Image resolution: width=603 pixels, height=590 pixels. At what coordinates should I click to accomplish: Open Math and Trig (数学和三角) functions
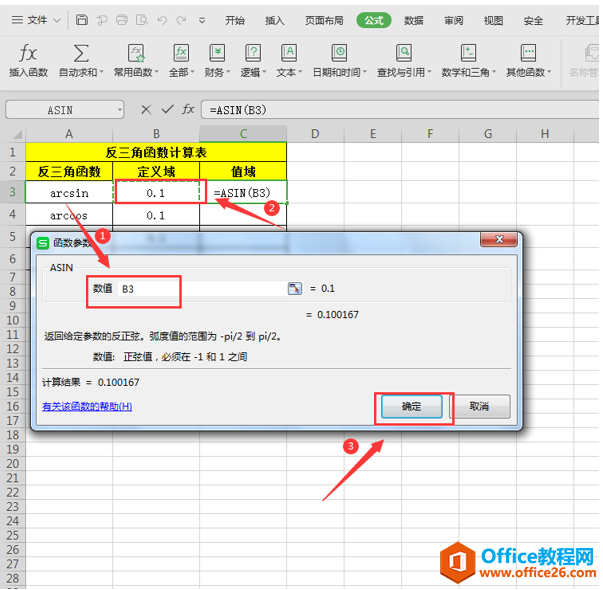(x=468, y=60)
